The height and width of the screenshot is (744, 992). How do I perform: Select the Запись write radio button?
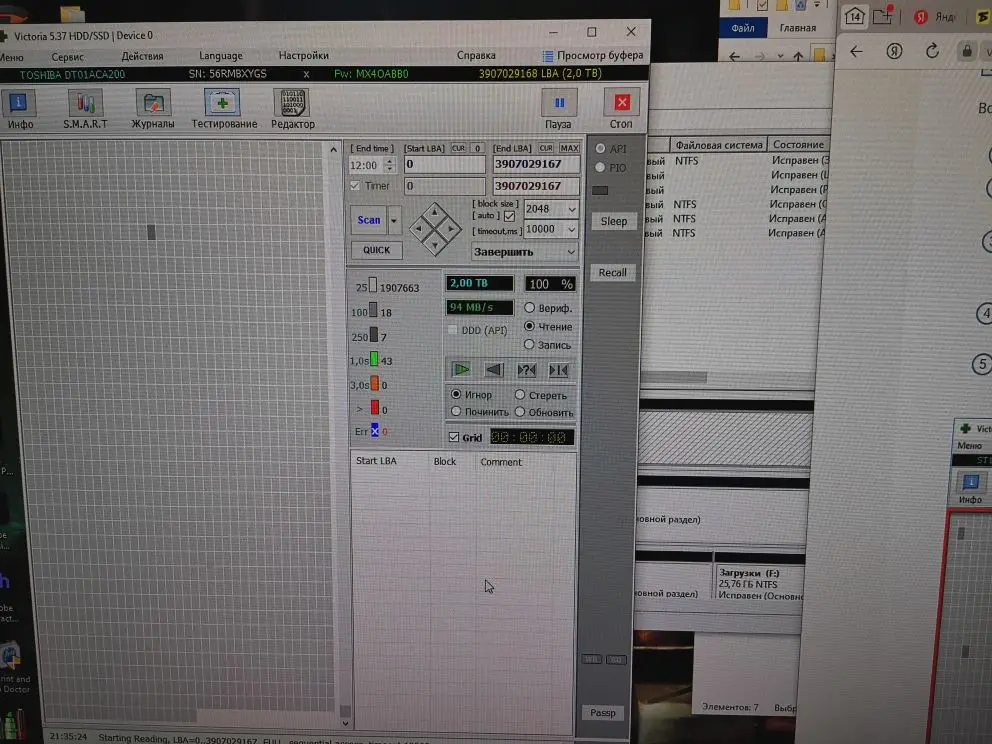[x=530, y=344]
